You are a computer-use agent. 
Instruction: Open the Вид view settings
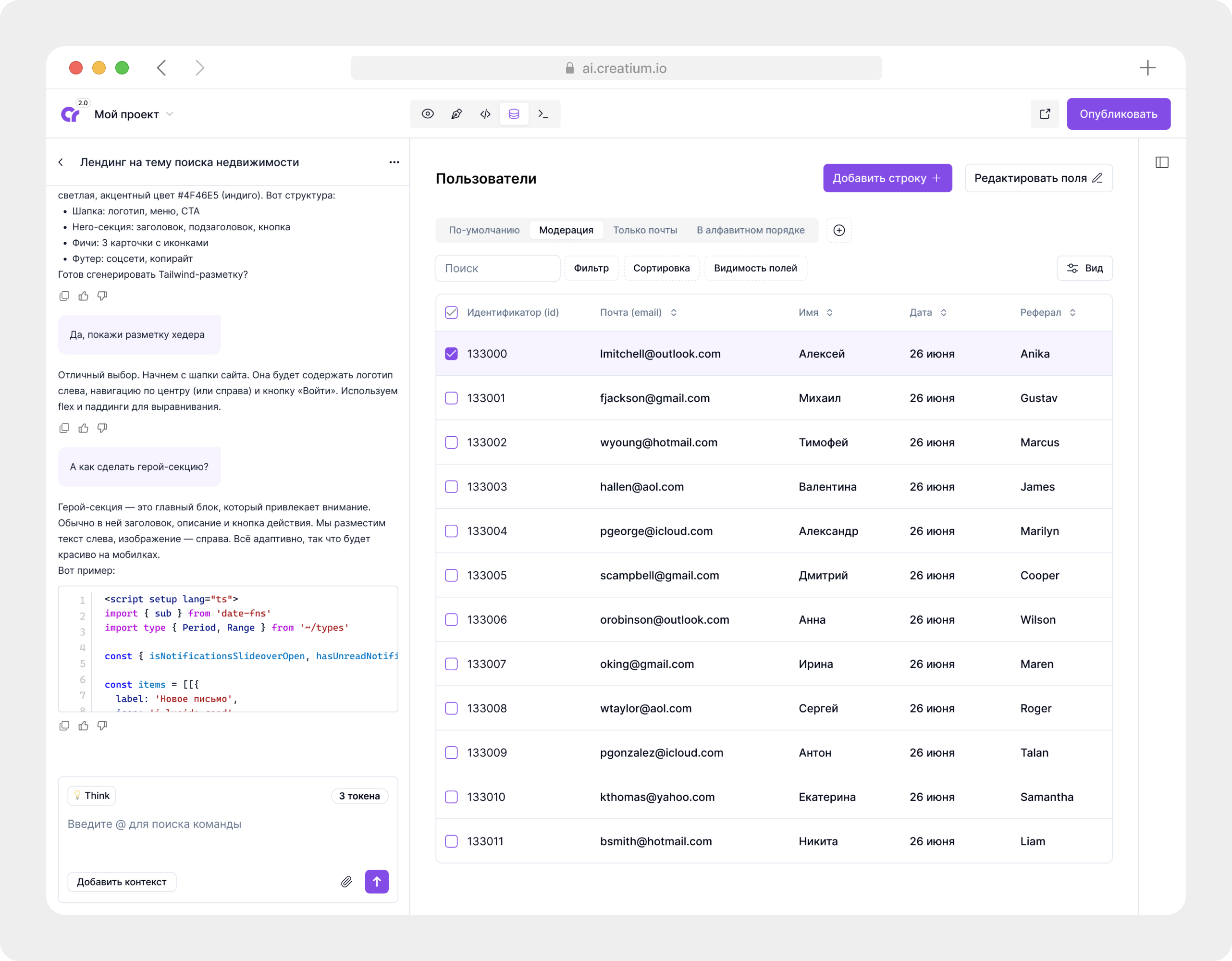click(x=1084, y=269)
